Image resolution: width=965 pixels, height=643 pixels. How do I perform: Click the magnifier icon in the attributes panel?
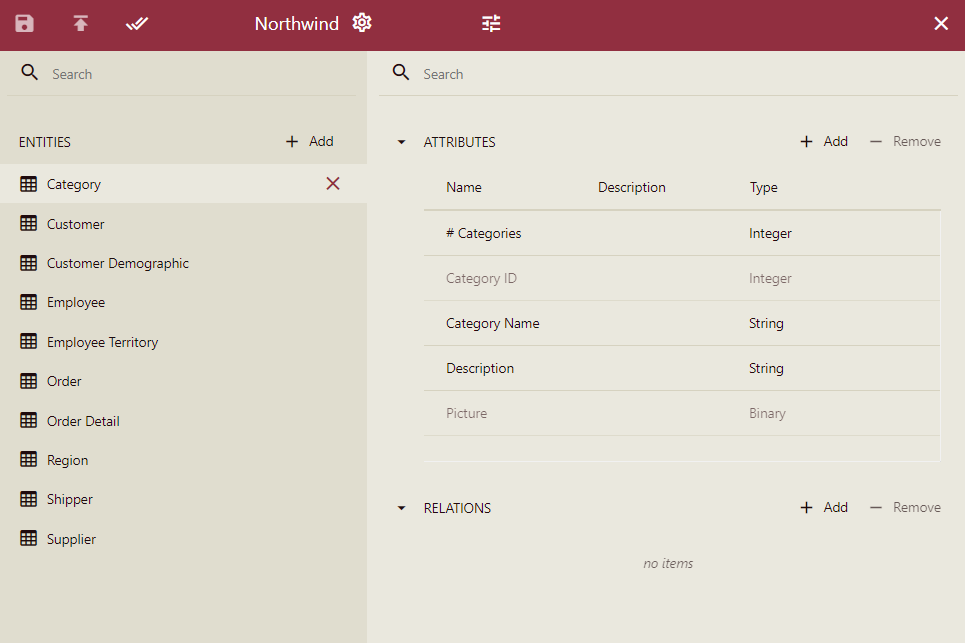401,72
